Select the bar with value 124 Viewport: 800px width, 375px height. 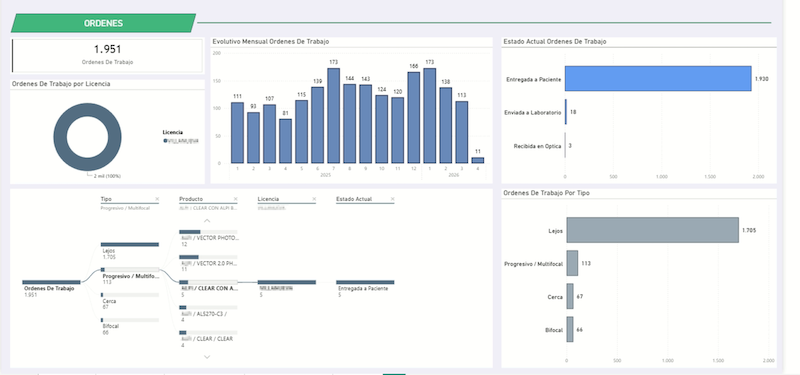point(382,129)
